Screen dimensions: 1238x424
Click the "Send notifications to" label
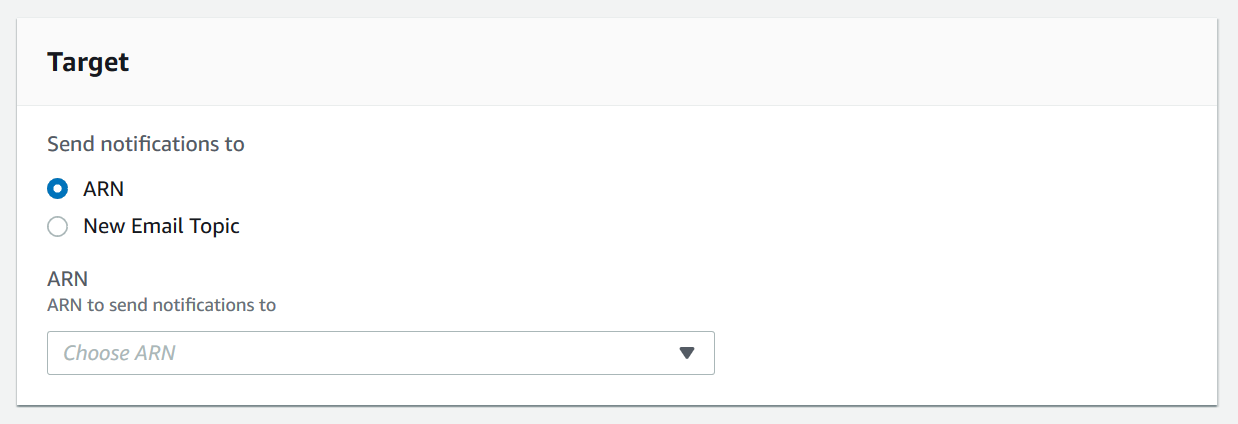click(x=146, y=144)
